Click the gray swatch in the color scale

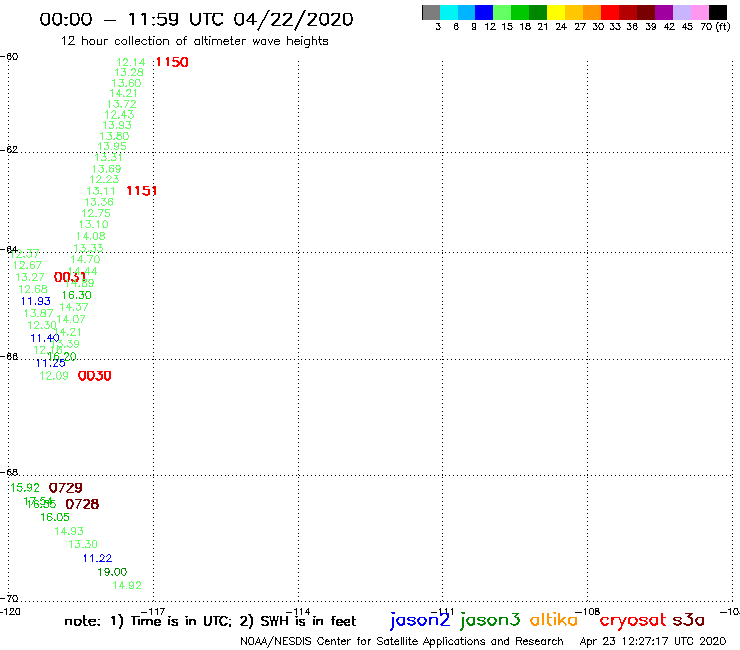tap(431, 12)
